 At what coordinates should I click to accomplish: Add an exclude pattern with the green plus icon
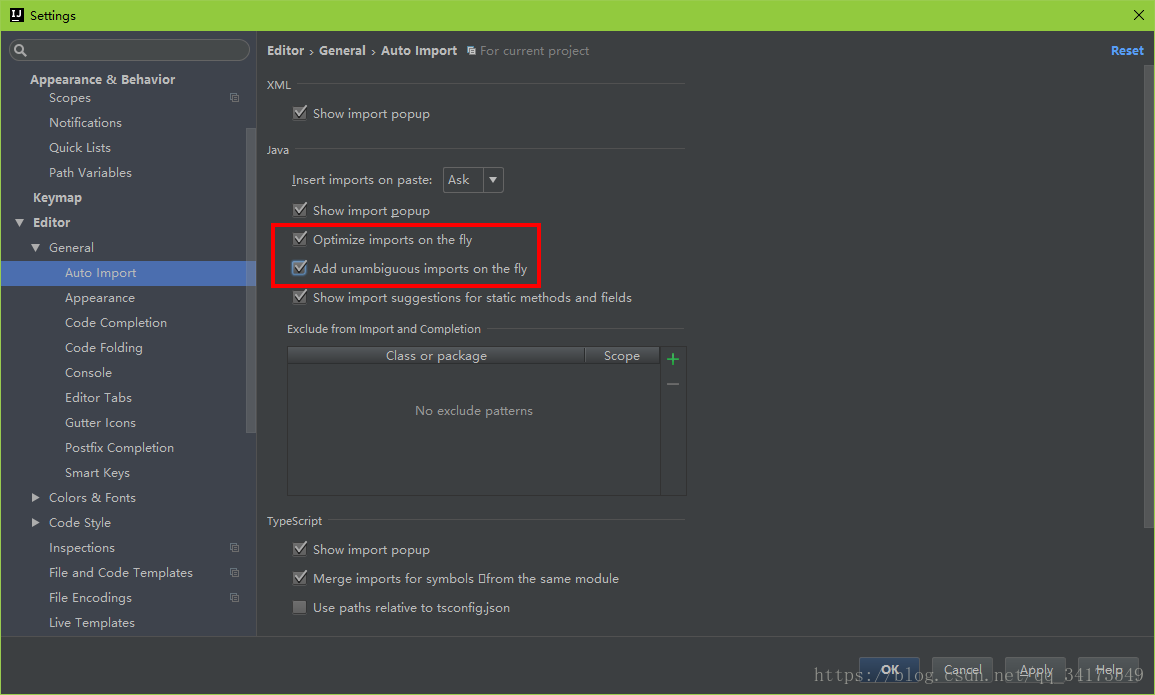click(x=672, y=358)
